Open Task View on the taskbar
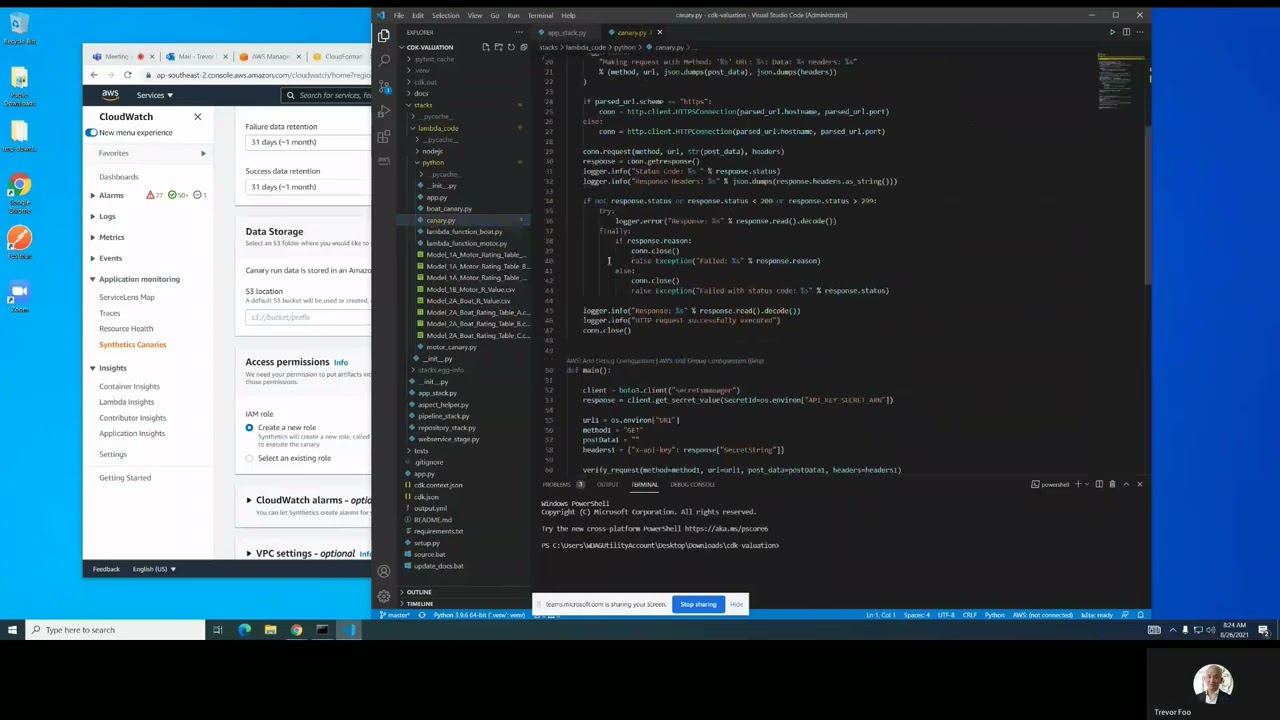This screenshot has height=720, width=1280. click(217, 630)
